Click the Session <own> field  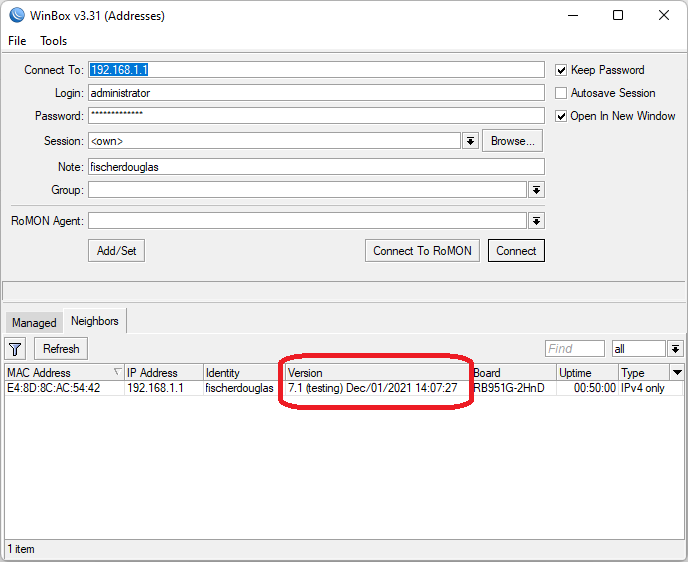point(274,141)
